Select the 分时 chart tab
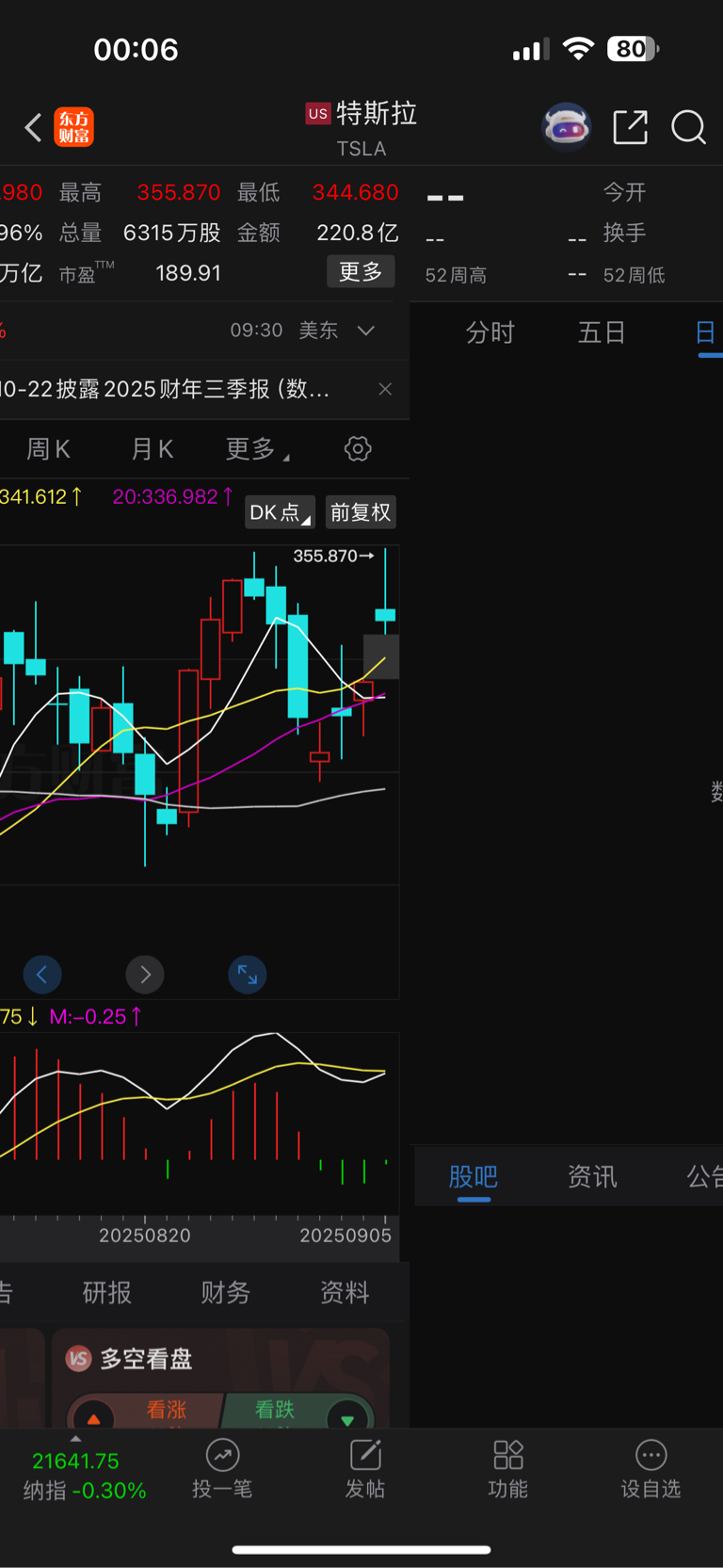Viewport: 723px width, 1568px height. [x=490, y=332]
